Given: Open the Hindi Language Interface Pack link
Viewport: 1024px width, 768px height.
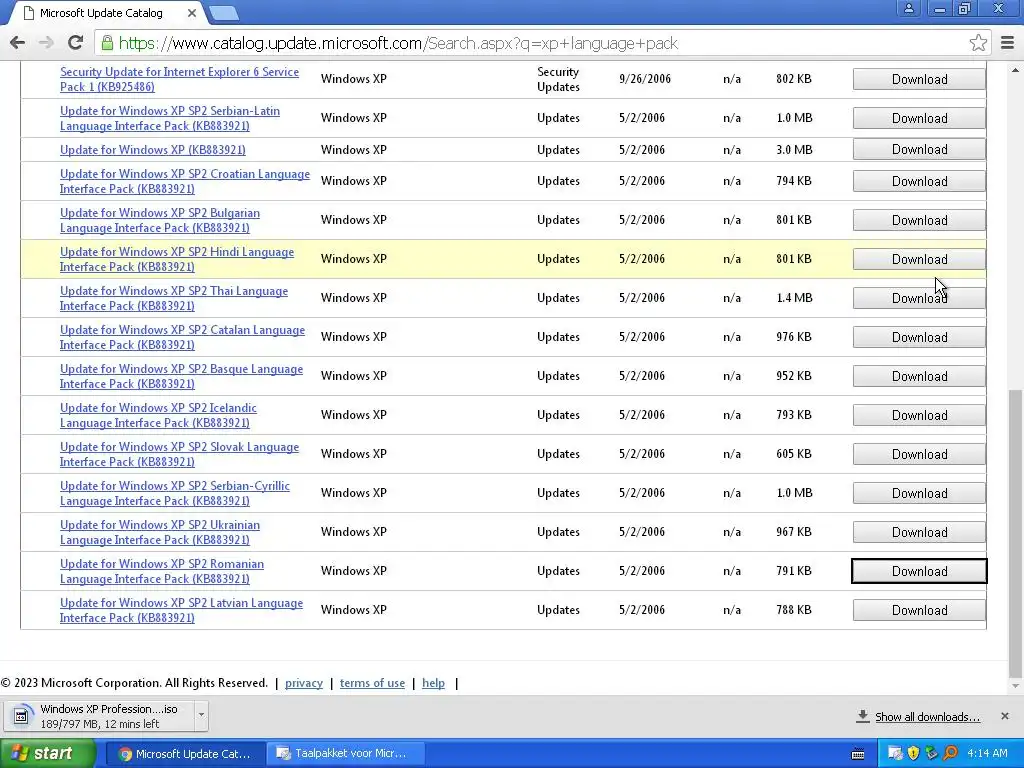Looking at the screenshot, I should click(x=177, y=259).
